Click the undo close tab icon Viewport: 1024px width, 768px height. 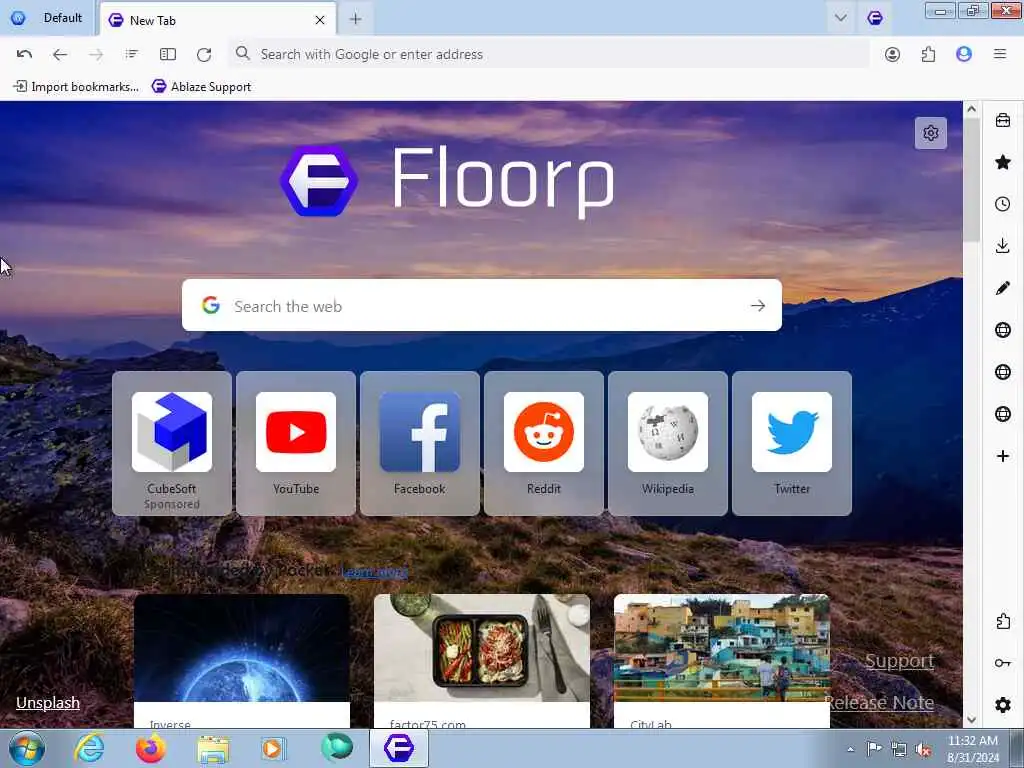(24, 54)
